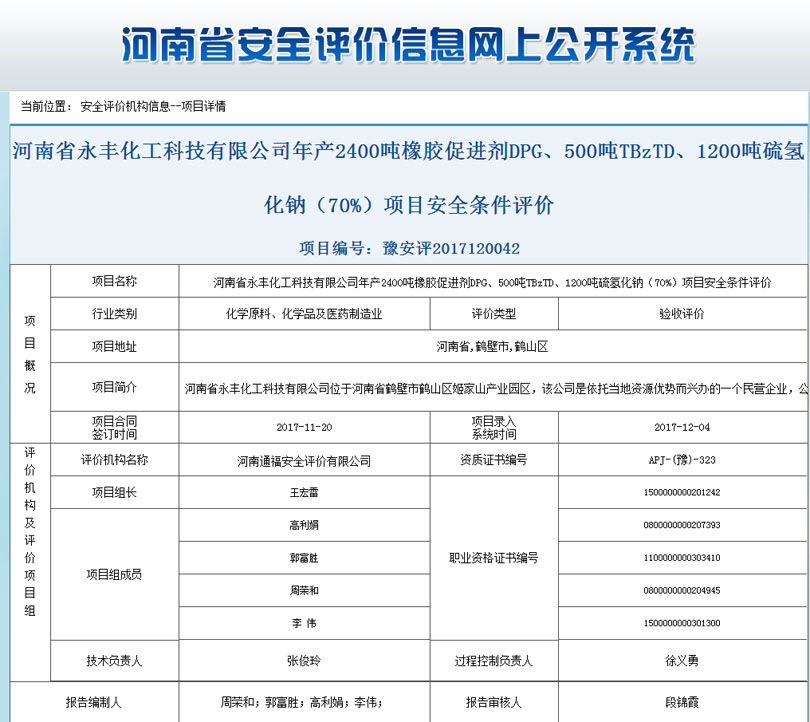Click the value 验收评价
Image resolution: width=810 pixels, height=722 pixels.
tap(682, 313)
